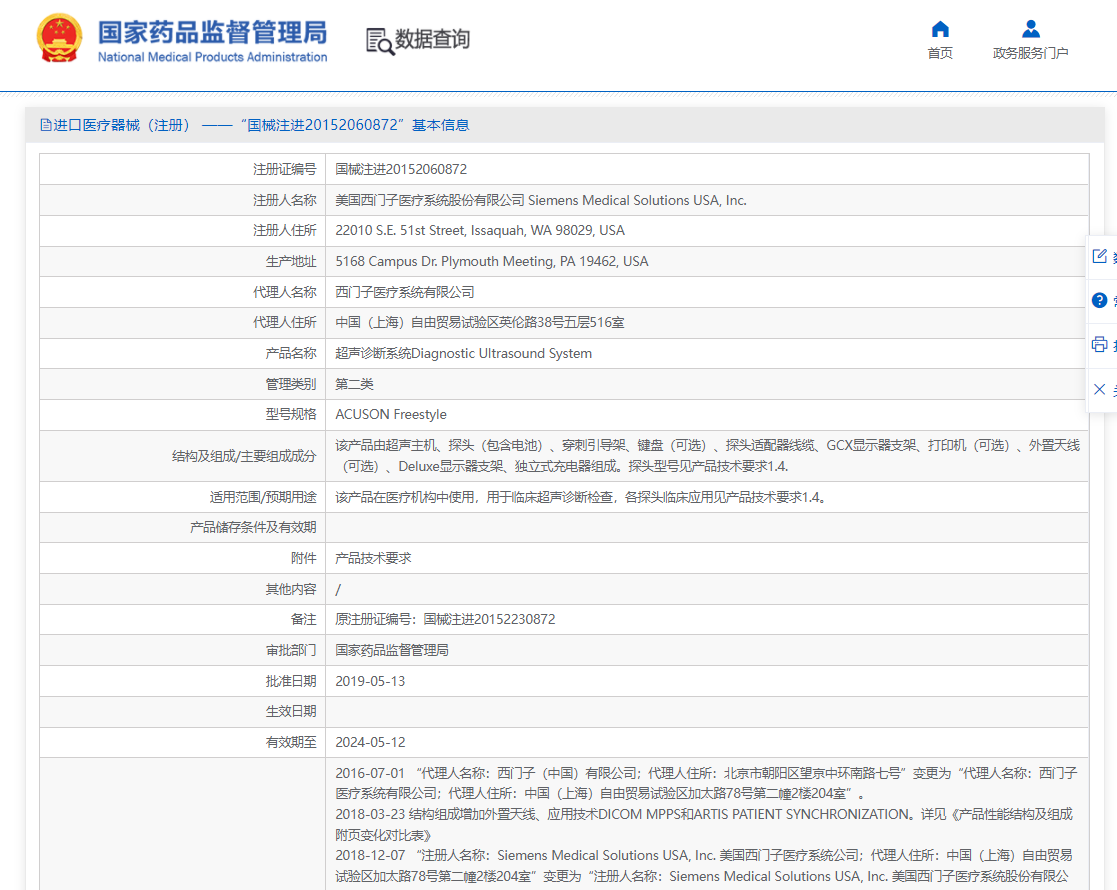Click 国家药品监督管理局 site title
Screen dimensions: 1117x890
[x=212, y=33]
